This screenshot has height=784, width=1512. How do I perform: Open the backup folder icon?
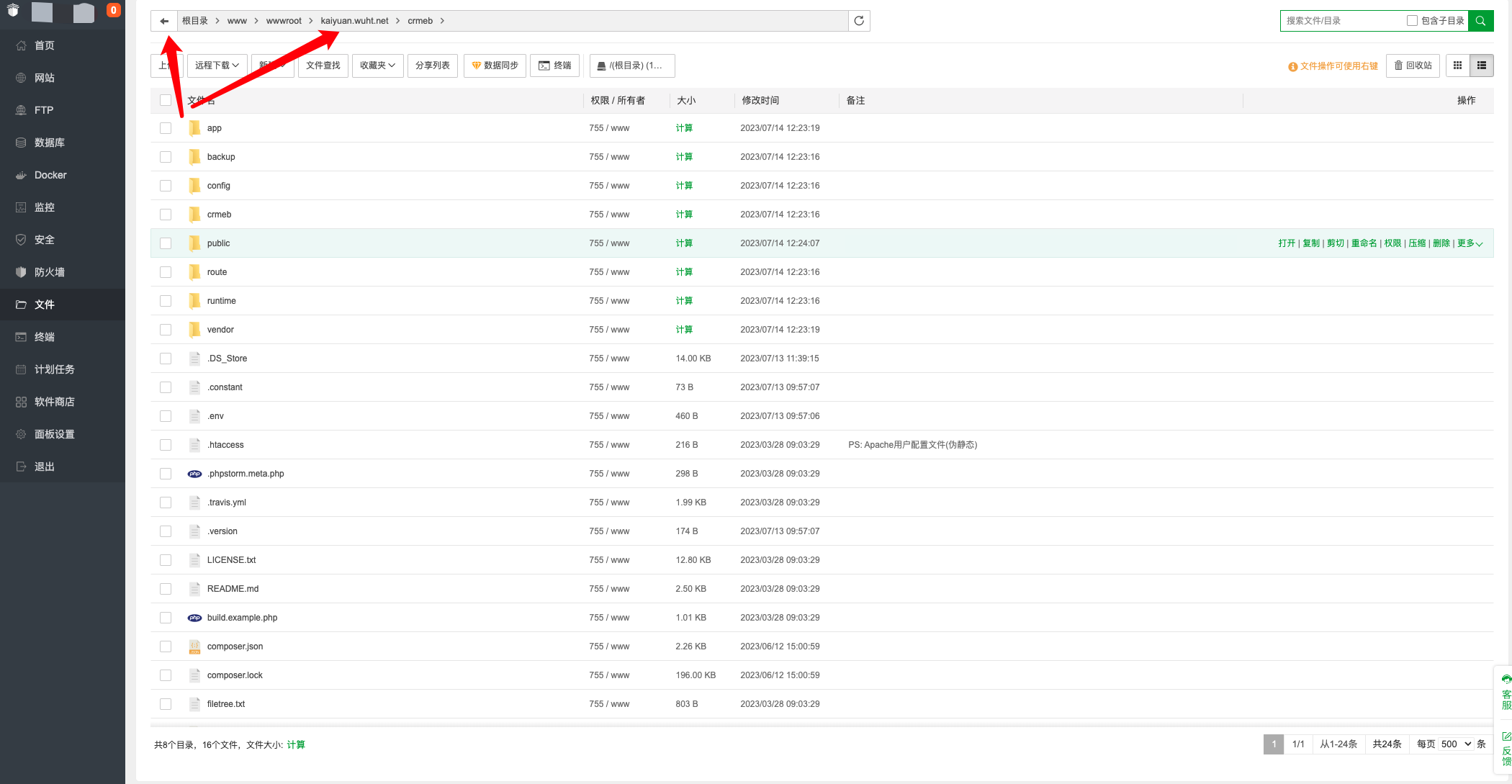pos(194,157)
